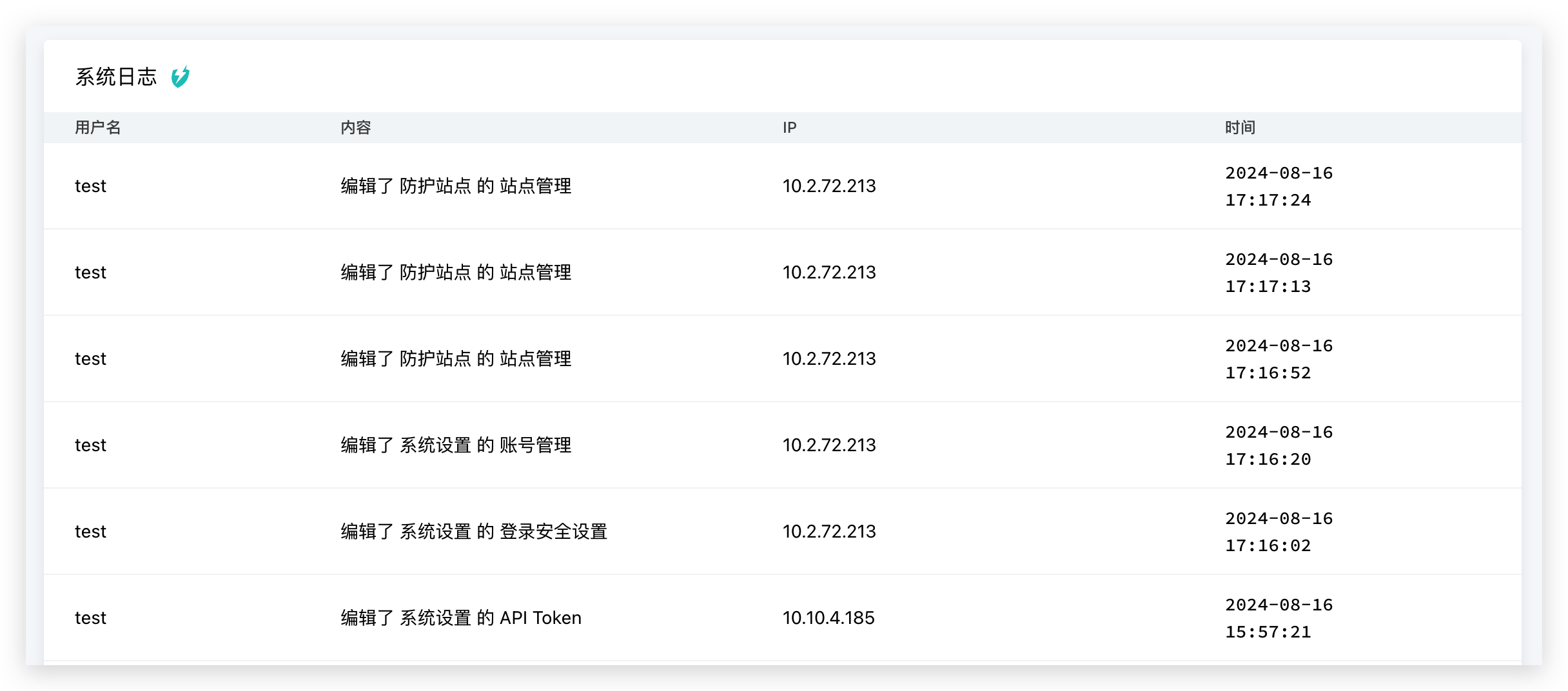Click the 用户名 column header
The width and height of the screenshot is (1568, 691).
[x=98, y=128]
